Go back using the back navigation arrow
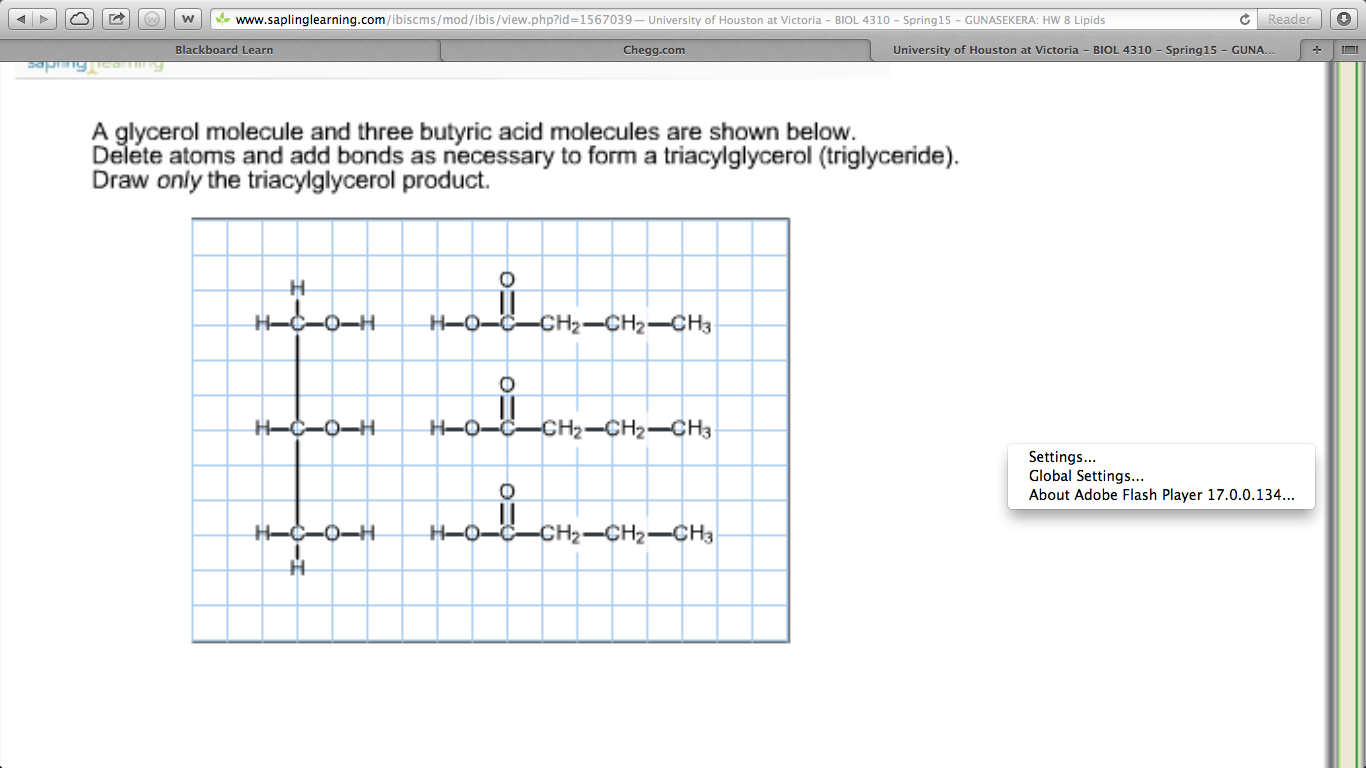 [x=22, y=17]
